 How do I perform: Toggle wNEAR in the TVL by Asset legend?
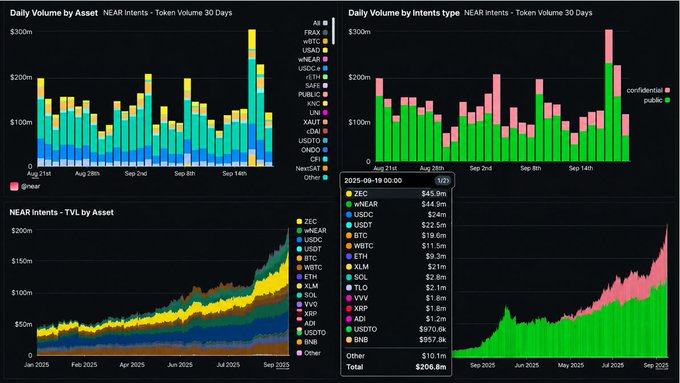pos(311,231)
